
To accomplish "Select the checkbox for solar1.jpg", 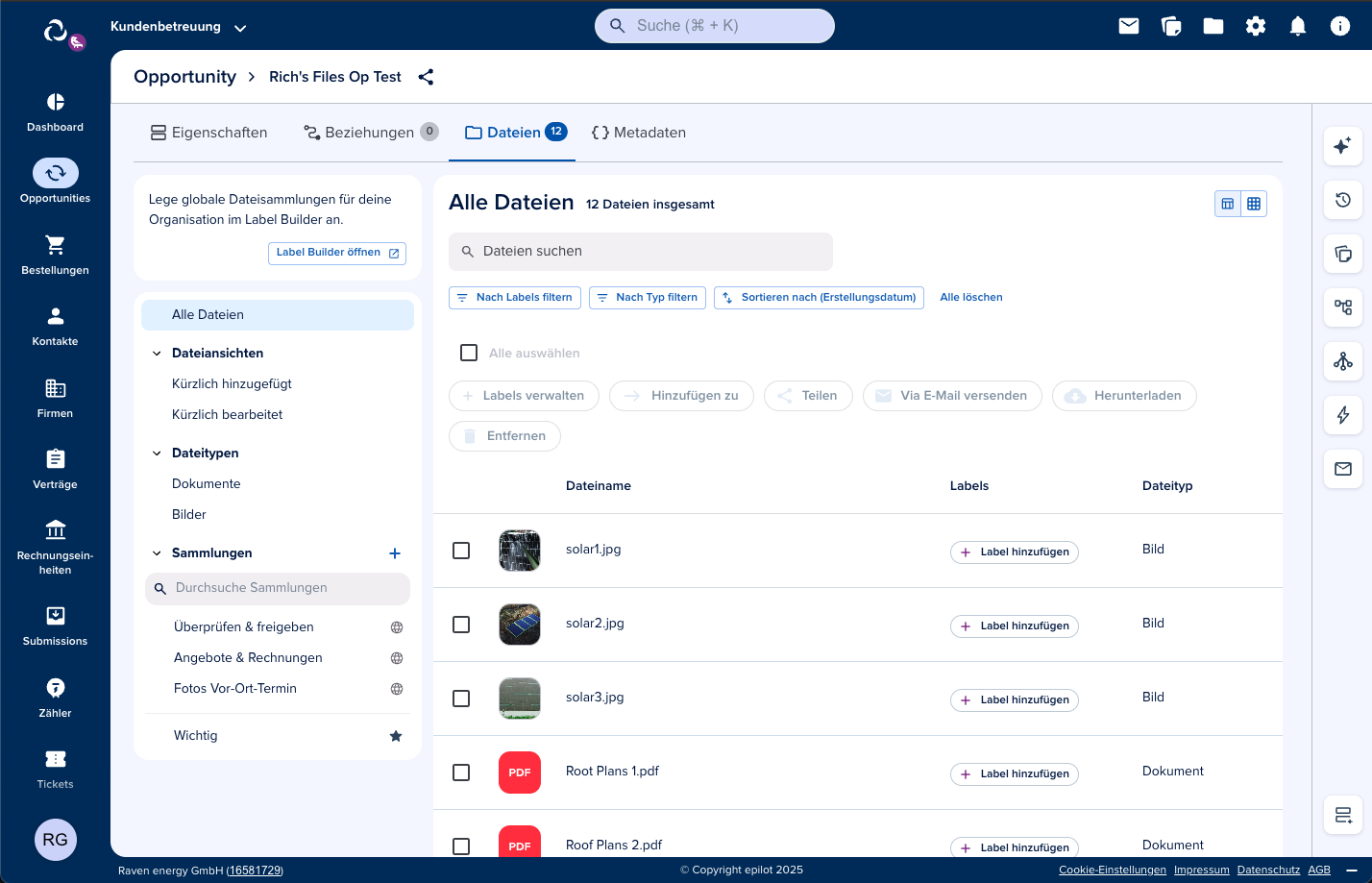I will pyautogui.click(x=461, y=551).
